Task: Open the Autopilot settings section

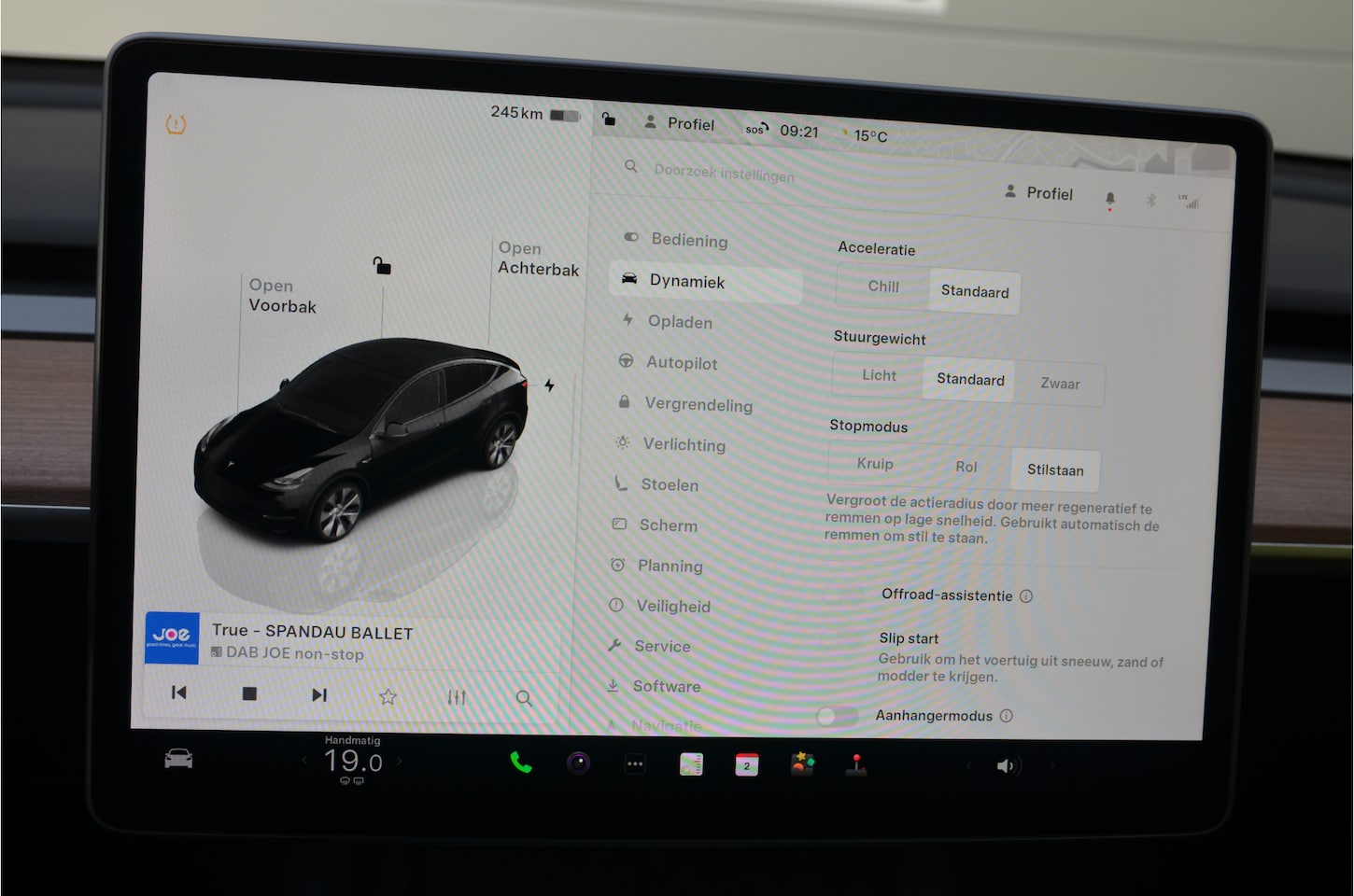Action: pos(682,363)
